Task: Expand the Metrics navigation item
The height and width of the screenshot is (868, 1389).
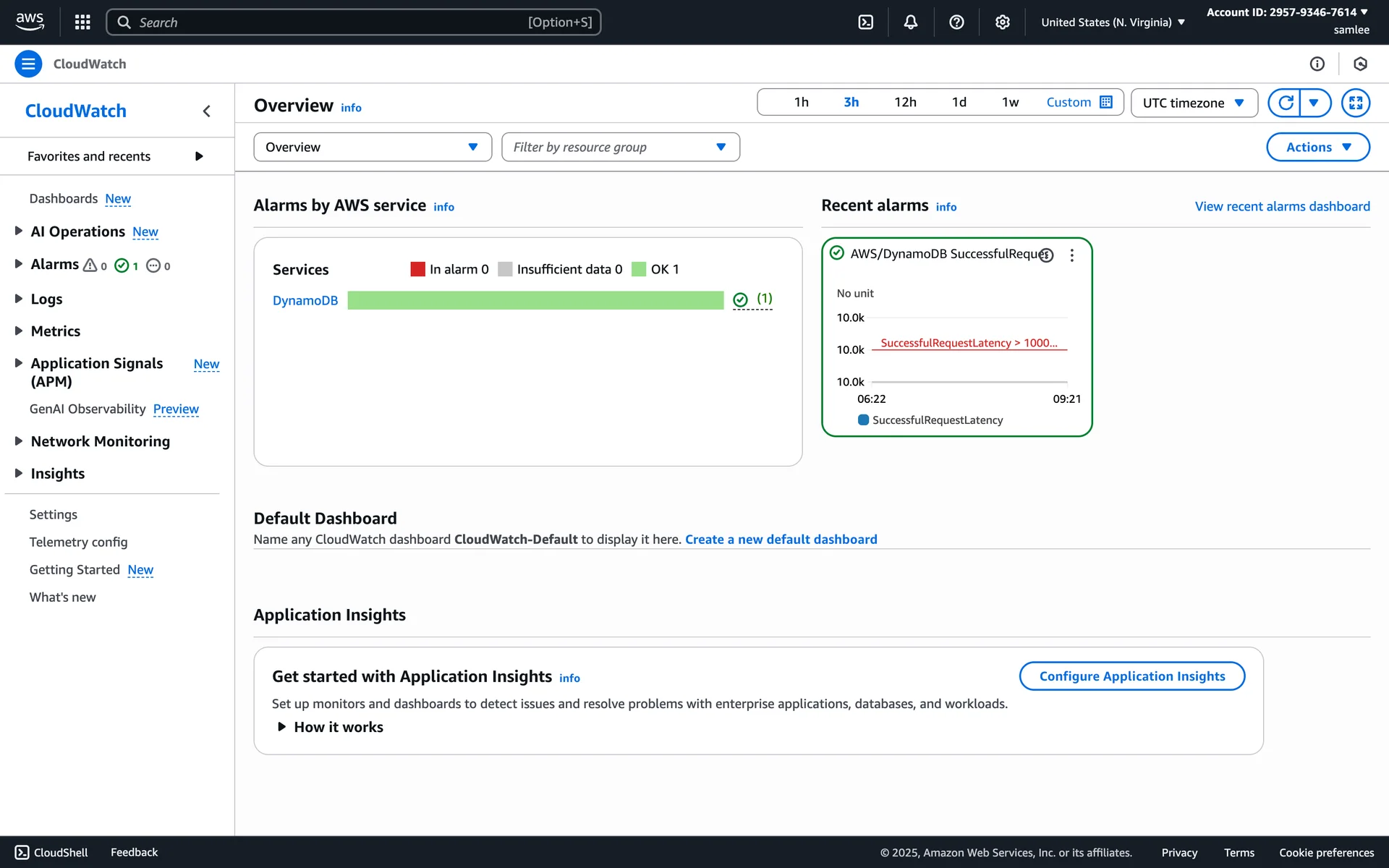Action: coord(55,331)
